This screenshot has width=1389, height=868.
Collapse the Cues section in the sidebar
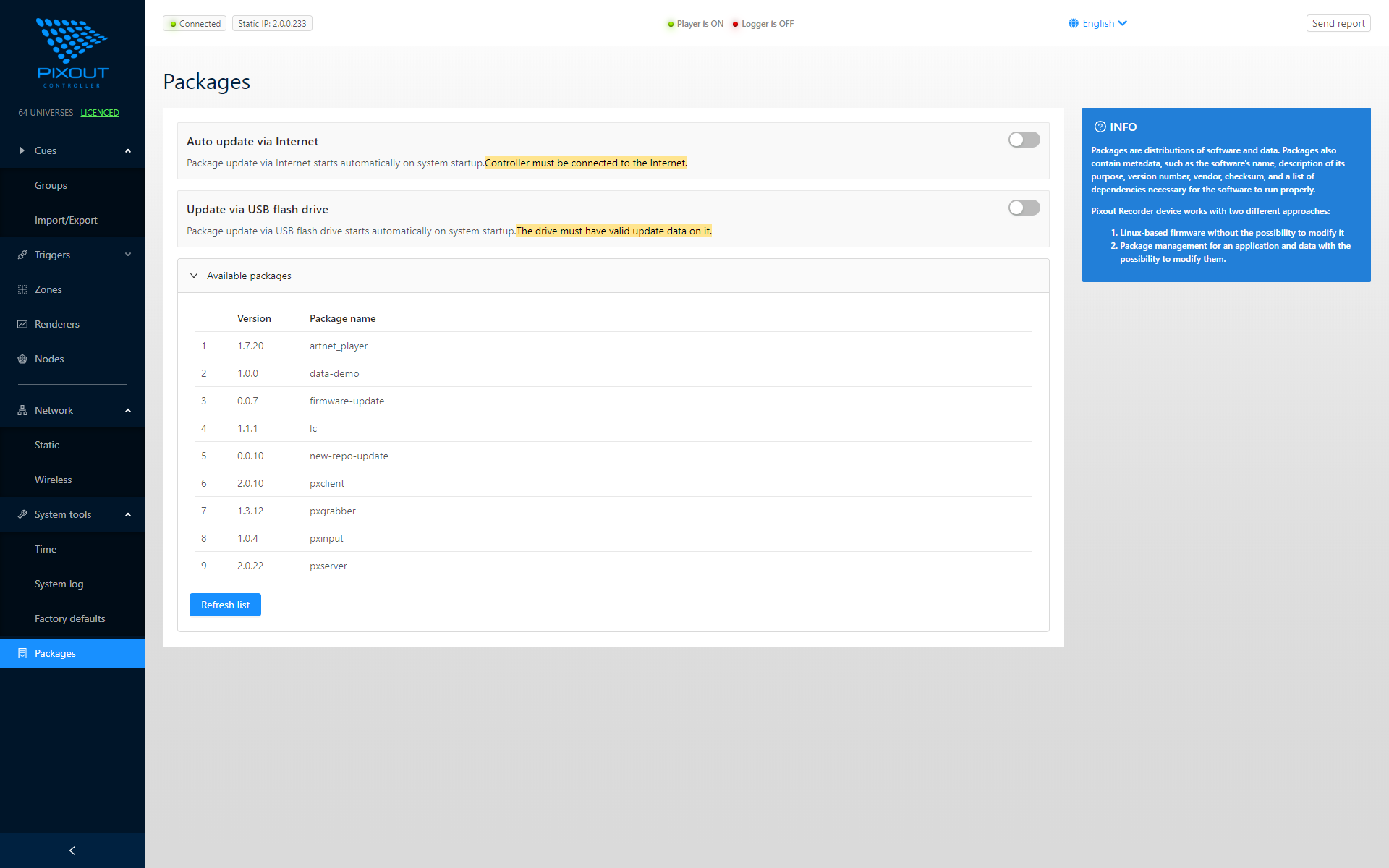pyautogui.click(x=128, y=150)
